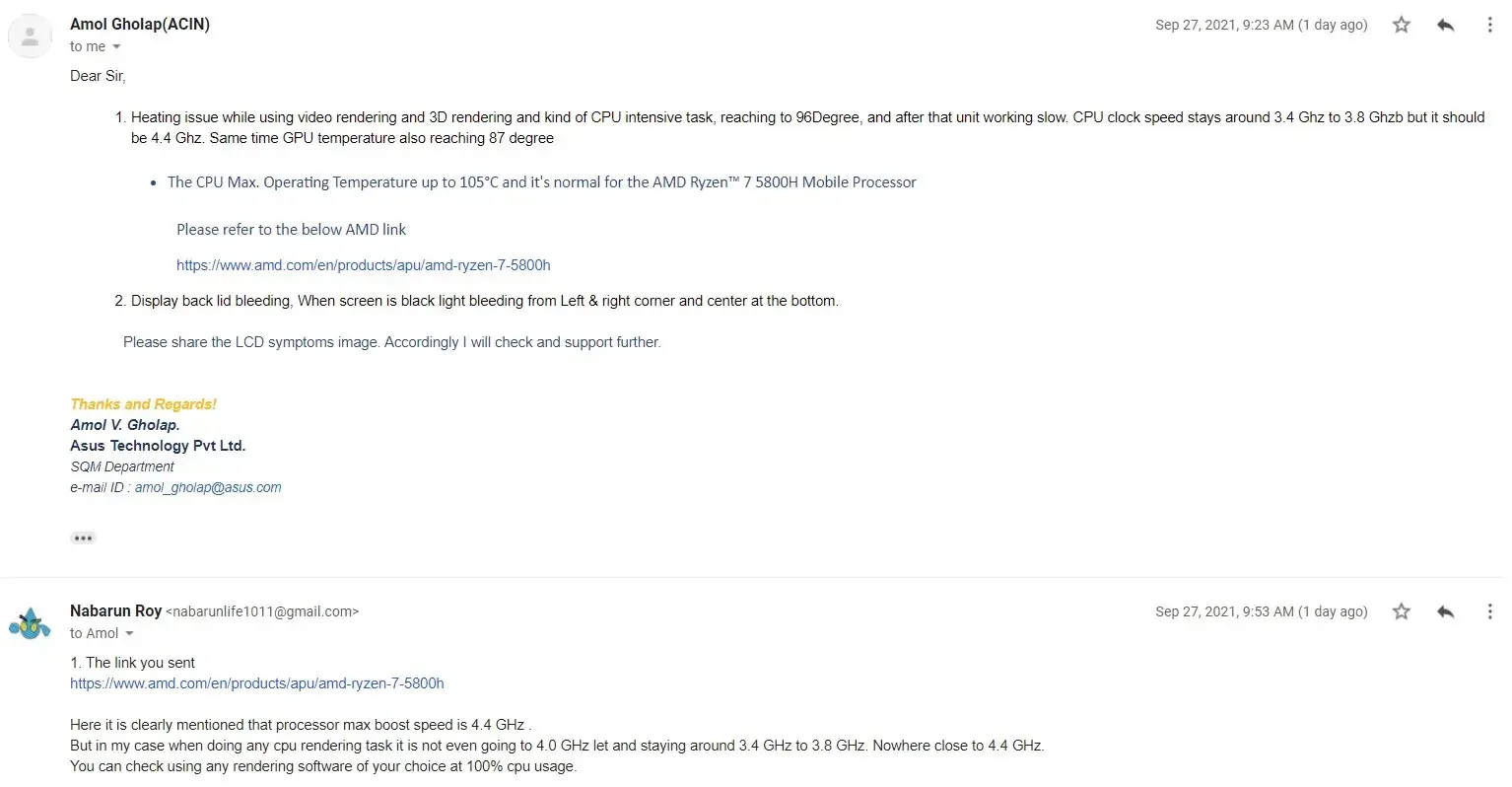Click Nabarun Roy's profile avatar
Viewport: 1512px width, 787px height.
[30, 623]
